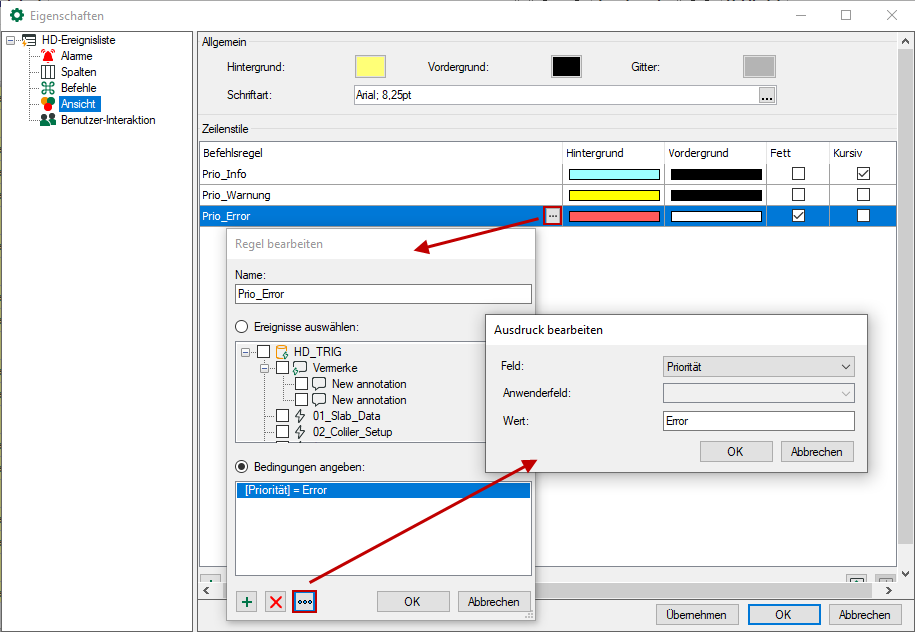This screenshot has width=915, height=632.
Task: Click the Wert input field
Action: (x=758, y=421)
